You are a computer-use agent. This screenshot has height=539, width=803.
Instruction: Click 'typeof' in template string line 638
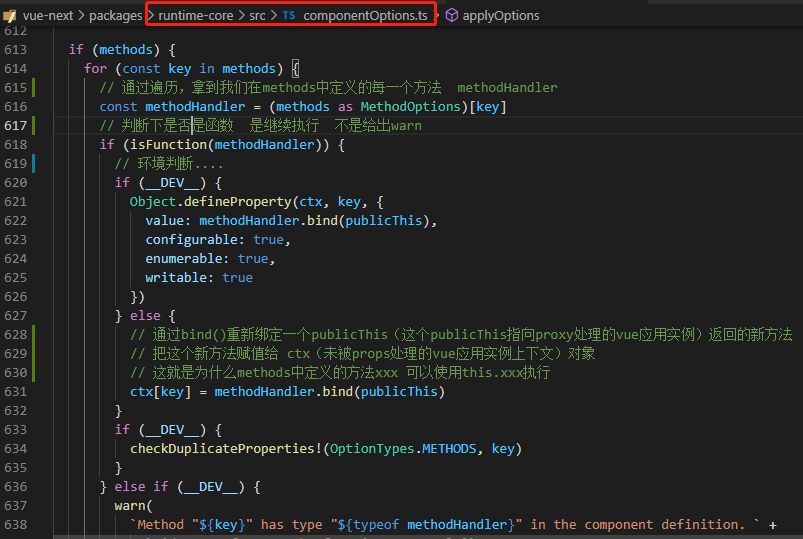click(376, 525)
